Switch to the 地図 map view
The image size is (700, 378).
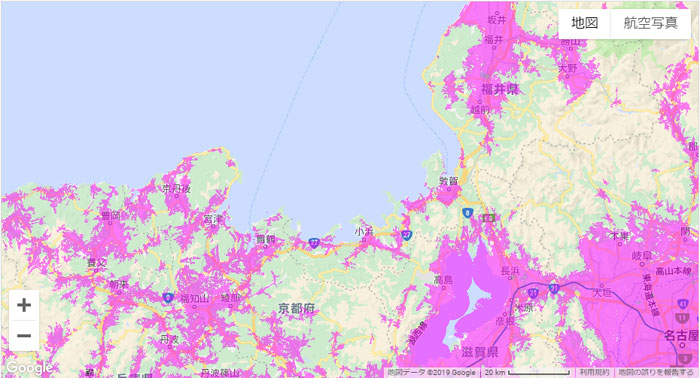(584, 23)
